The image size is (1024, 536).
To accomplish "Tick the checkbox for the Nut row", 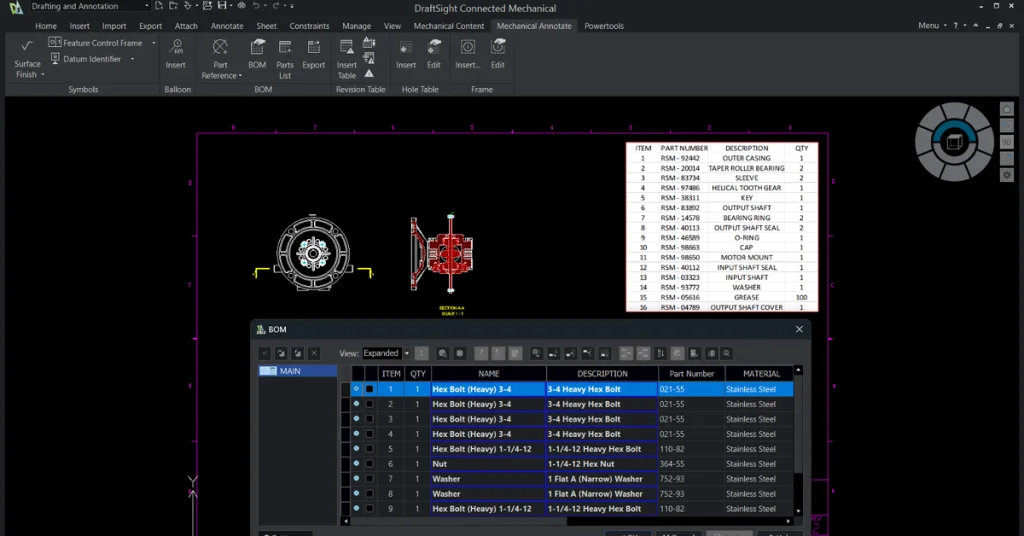I will click(369, 464).
